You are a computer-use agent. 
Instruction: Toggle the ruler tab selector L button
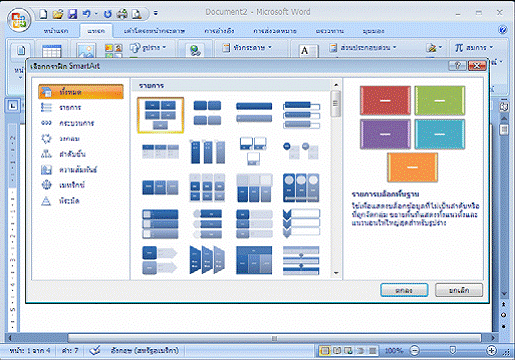(13, 106)
